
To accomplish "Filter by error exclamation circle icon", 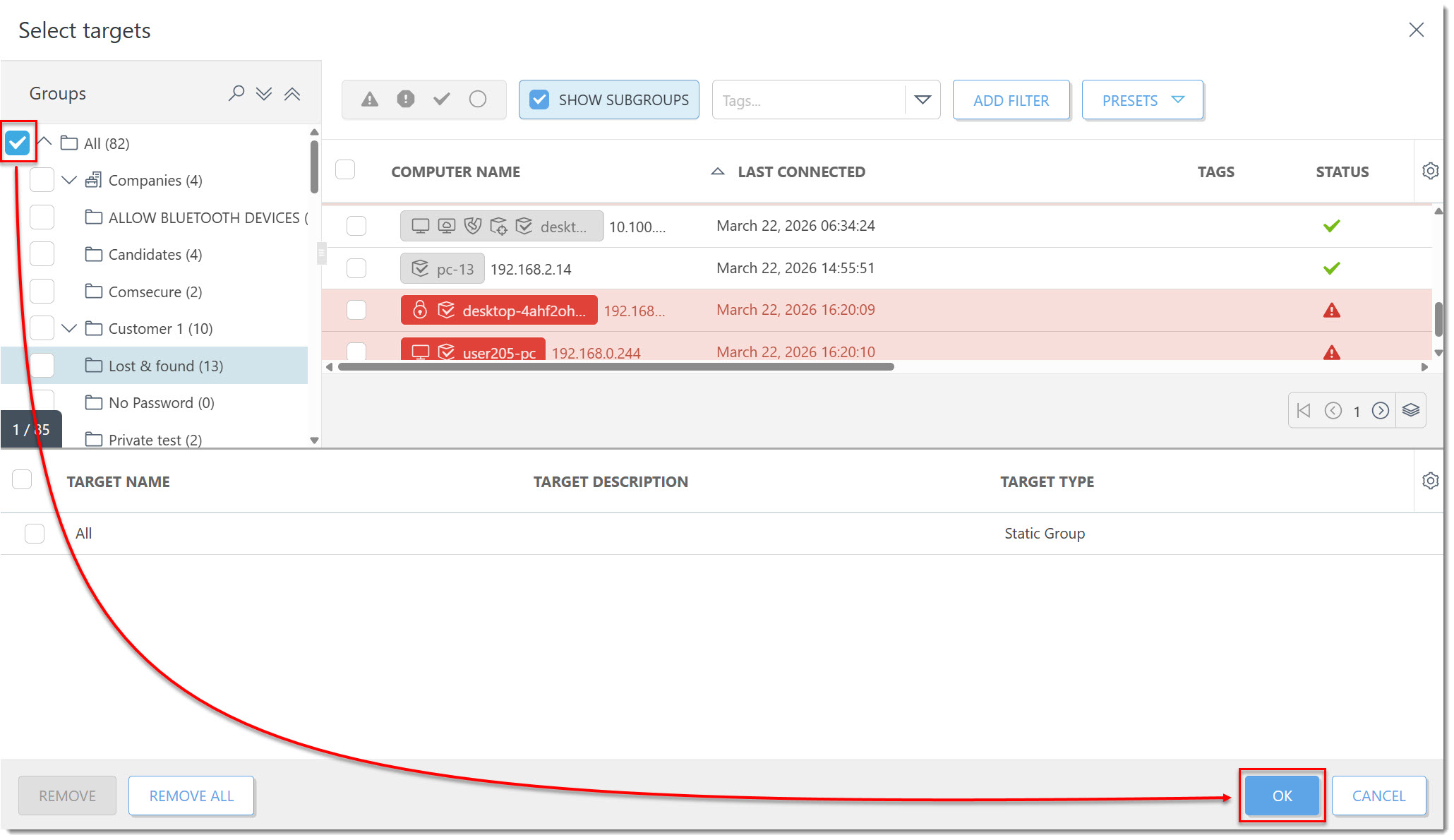I will (406, 100).
